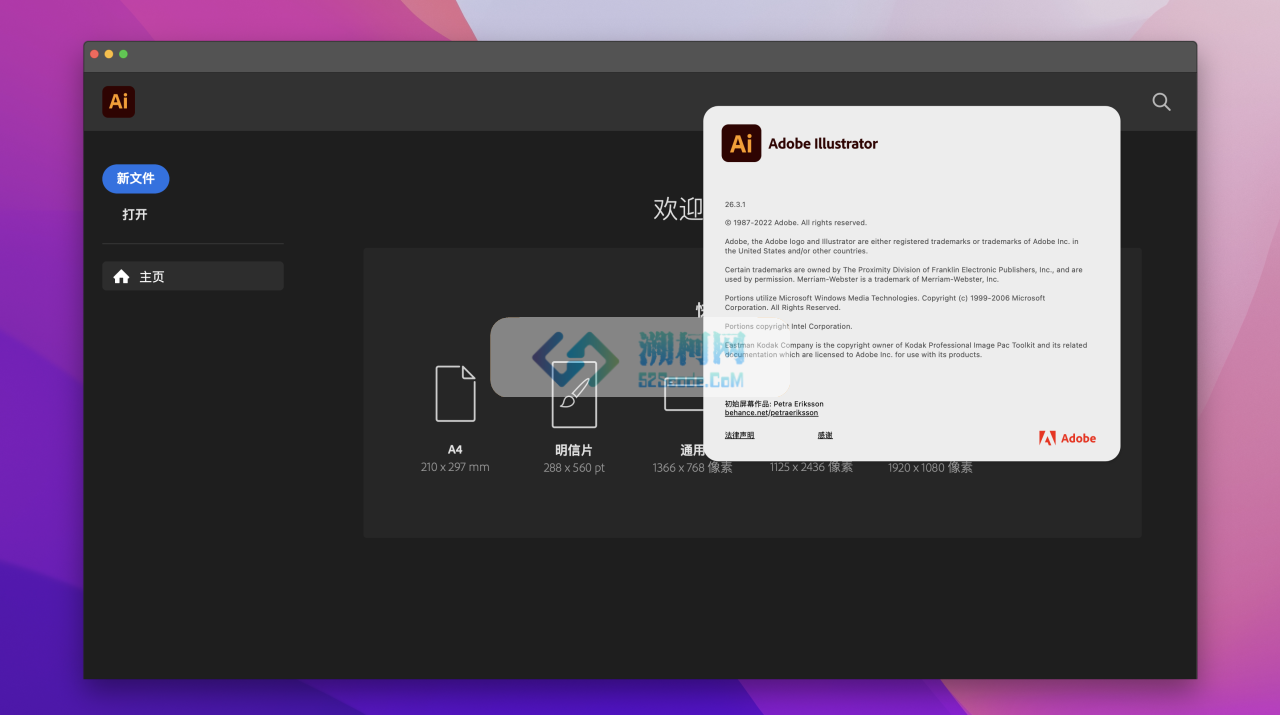Click the red Adobe logo in the About dialog
Viewport: 1280px width, 715px height.
1067,438
